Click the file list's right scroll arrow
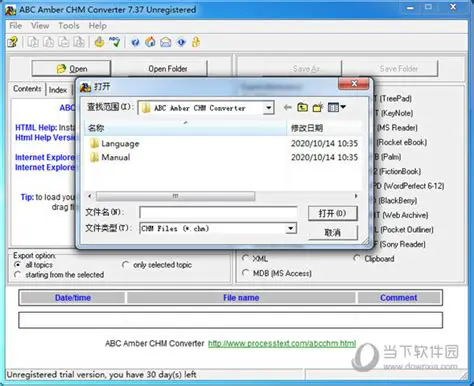The width and height of the screenshot is (474, 386). click(x=356, y=196)
